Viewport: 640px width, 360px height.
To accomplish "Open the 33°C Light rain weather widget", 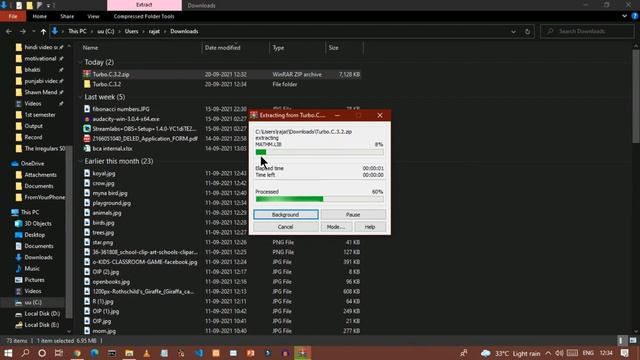I will coord(509,353).
